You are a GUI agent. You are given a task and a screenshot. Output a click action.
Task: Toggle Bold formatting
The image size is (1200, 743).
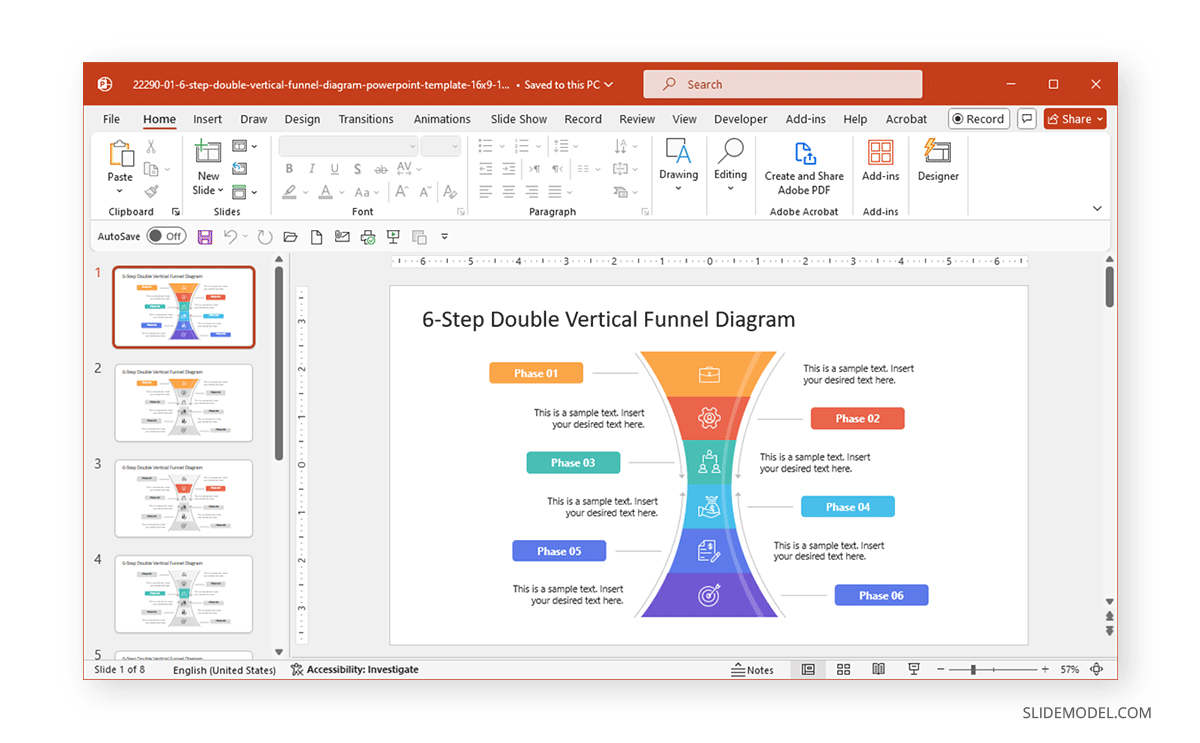click(x=290, y=169)
